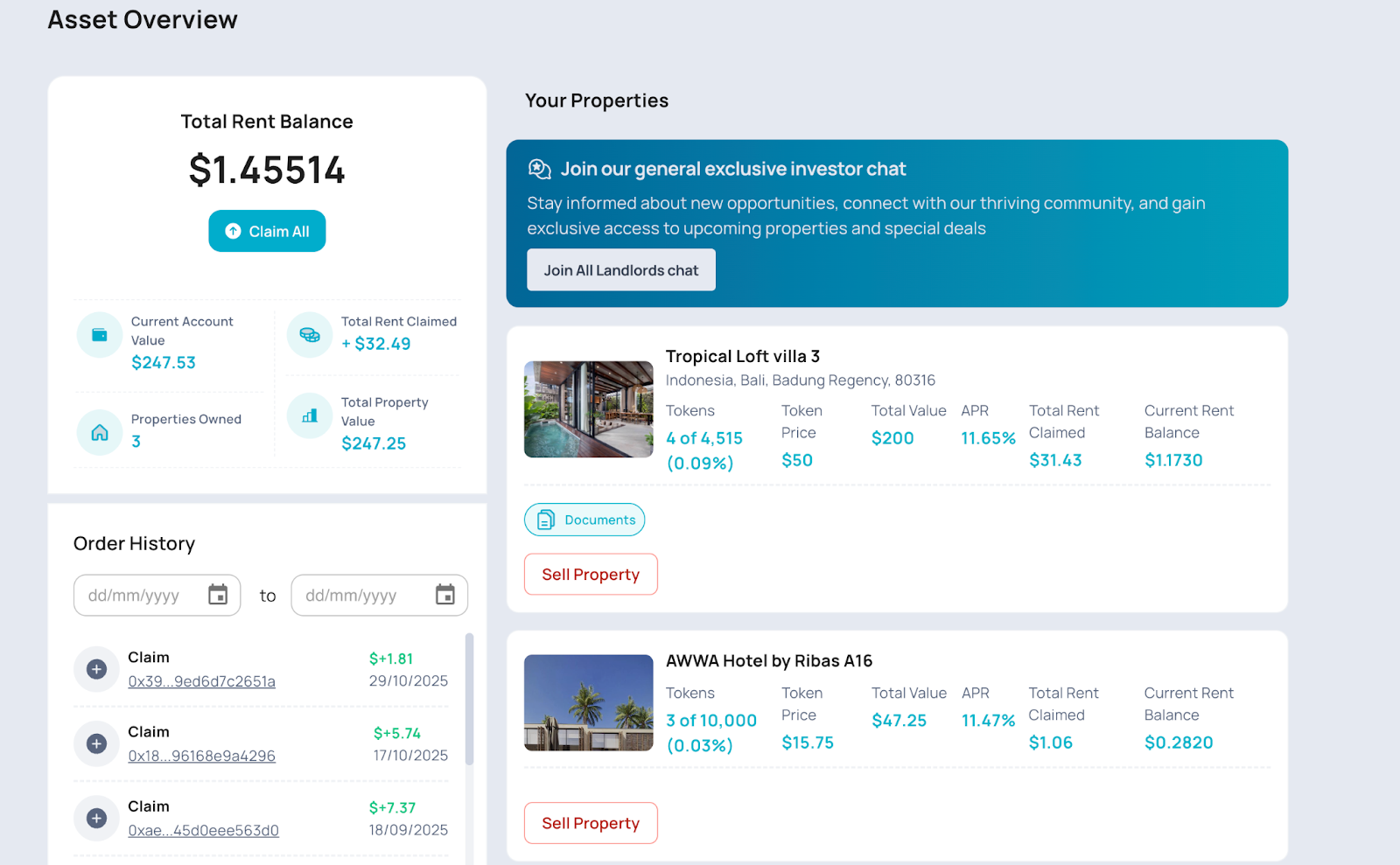Click the coins icon beside Total Rent Claimed
Viewport: 1400px width, 865px height.
coord(310,335)
